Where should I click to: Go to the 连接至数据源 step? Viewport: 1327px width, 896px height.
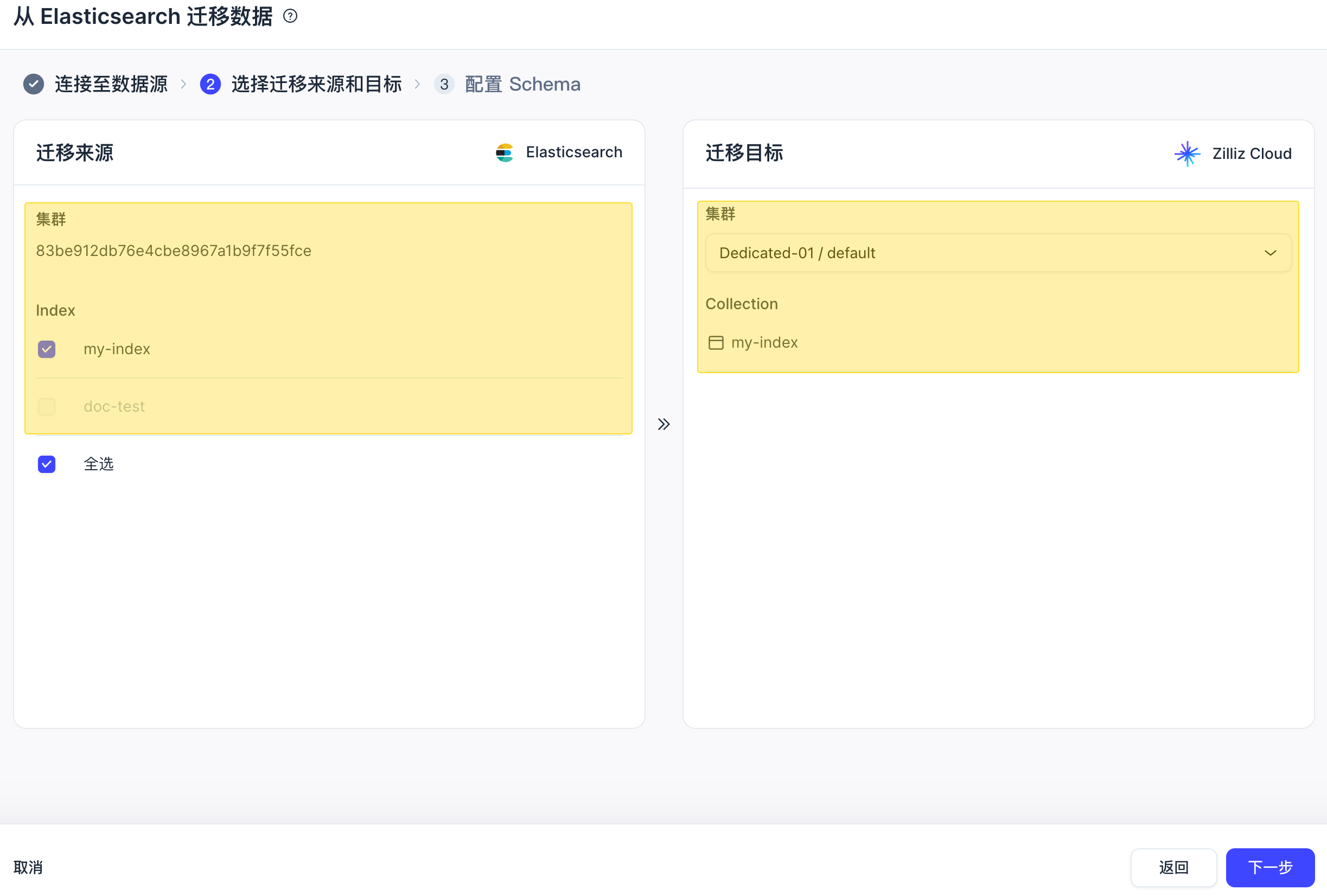111,85
